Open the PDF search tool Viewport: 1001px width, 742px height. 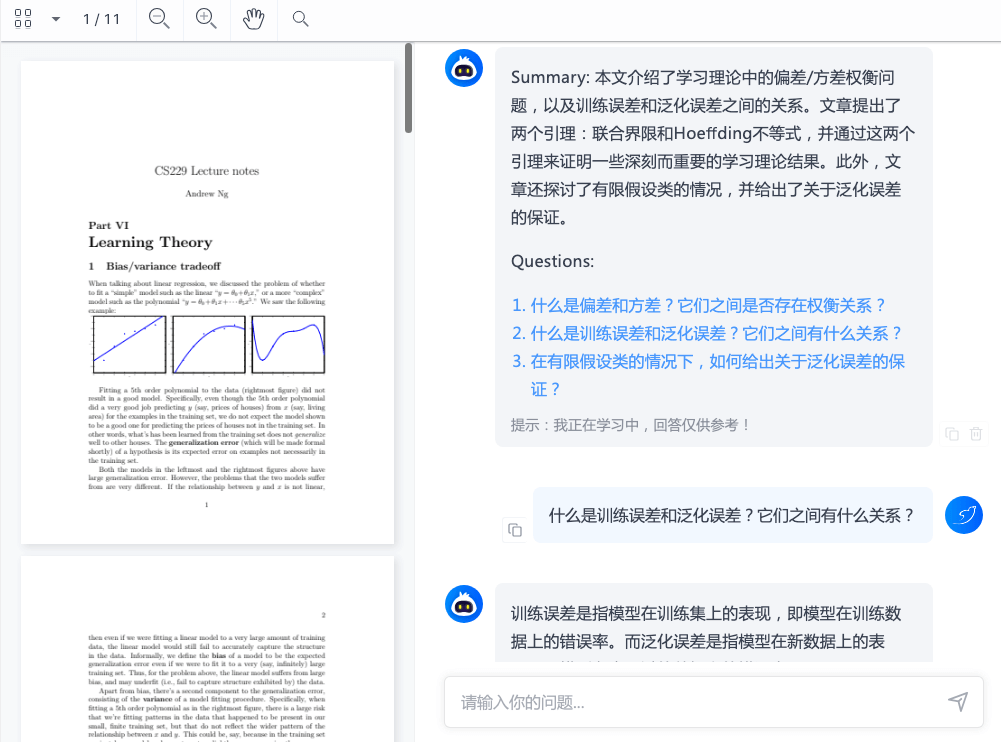click(300, 19)
